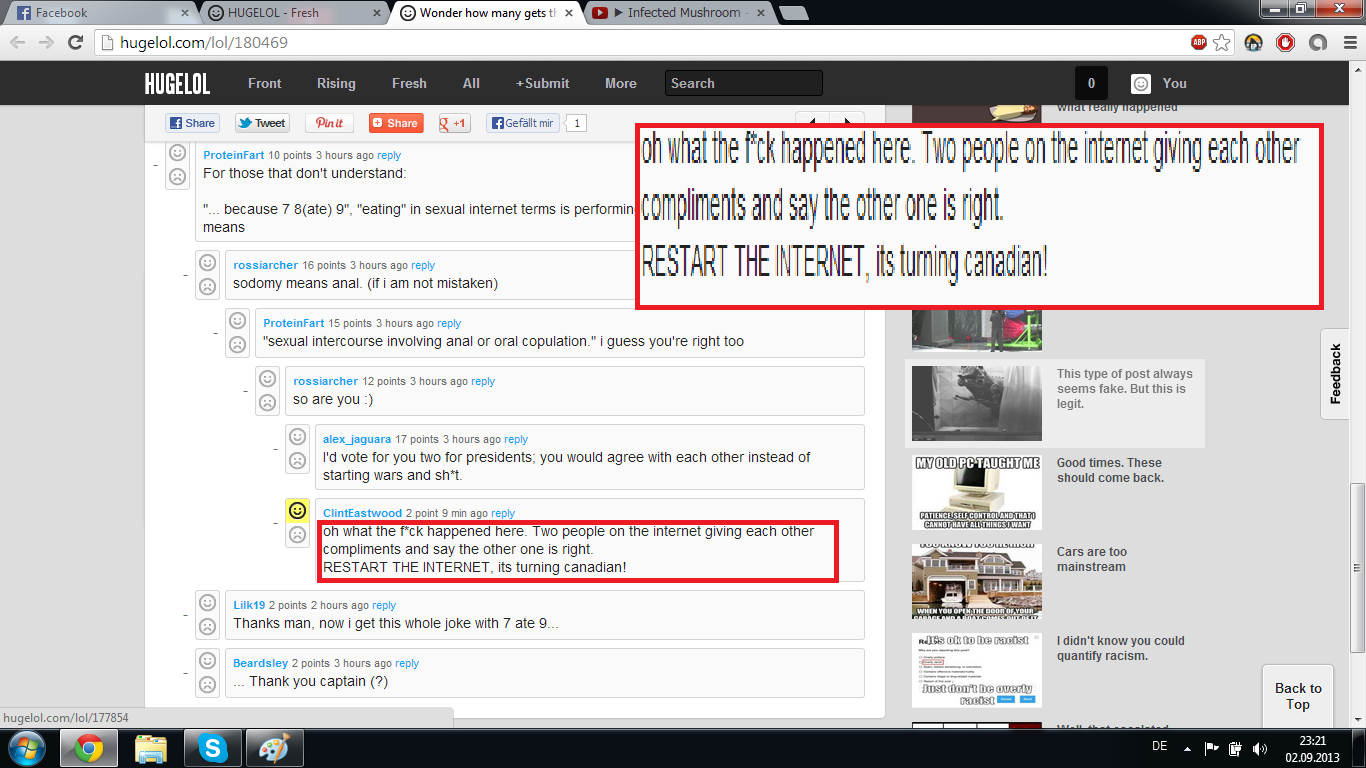
Task: Click the Pin it button
Action: [x=329, y=123]
